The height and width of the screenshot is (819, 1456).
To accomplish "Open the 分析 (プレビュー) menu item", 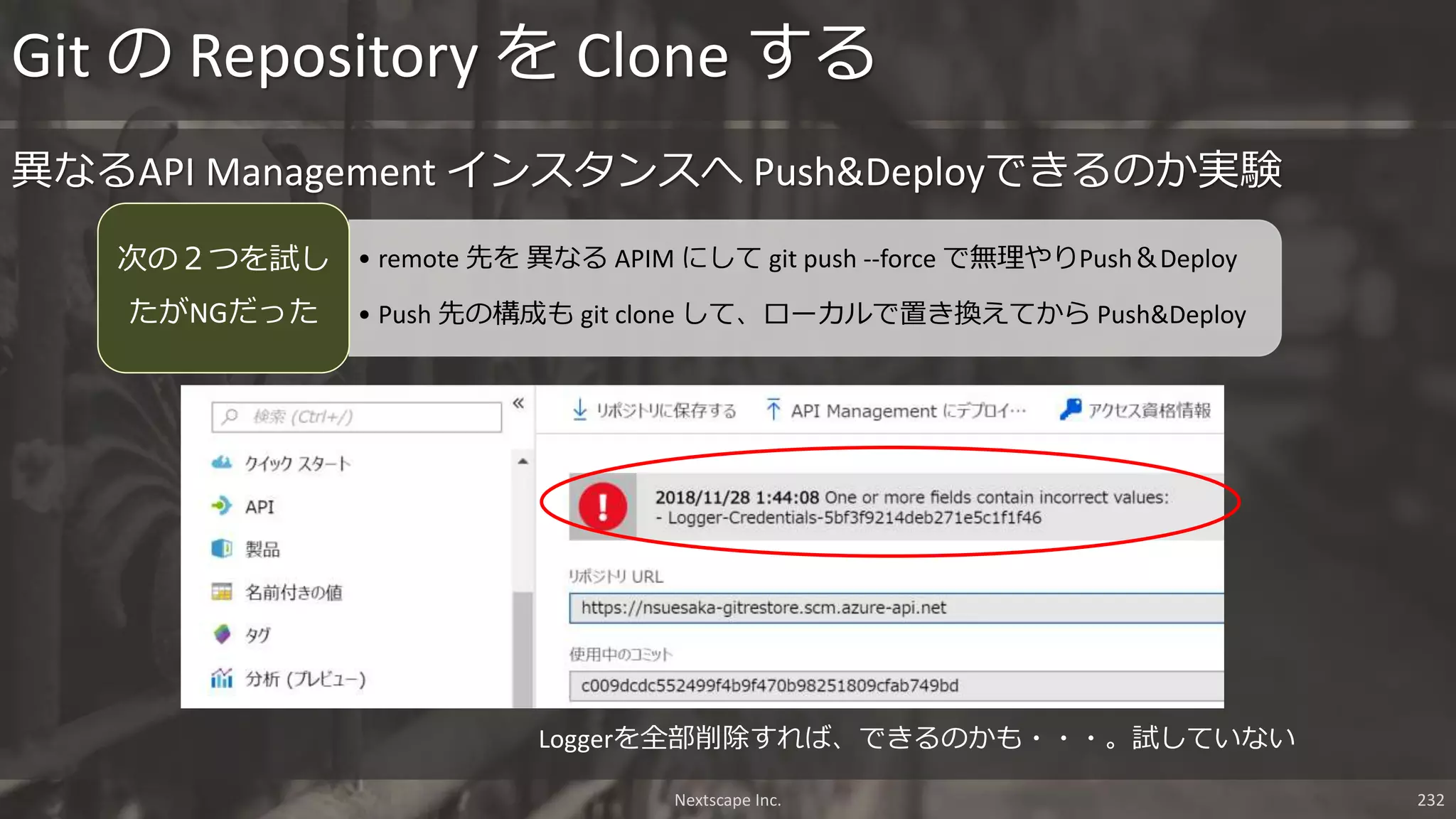I will point(305,679).
